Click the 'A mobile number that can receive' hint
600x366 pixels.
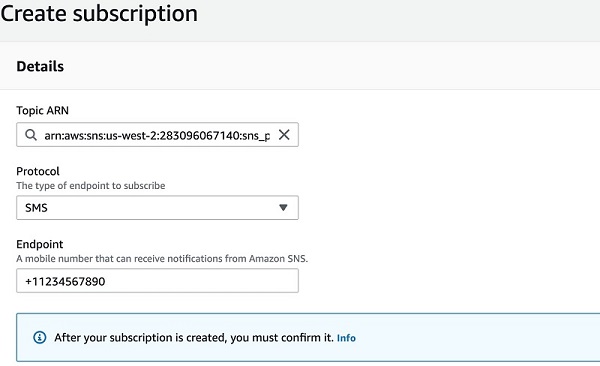[162, 259]
